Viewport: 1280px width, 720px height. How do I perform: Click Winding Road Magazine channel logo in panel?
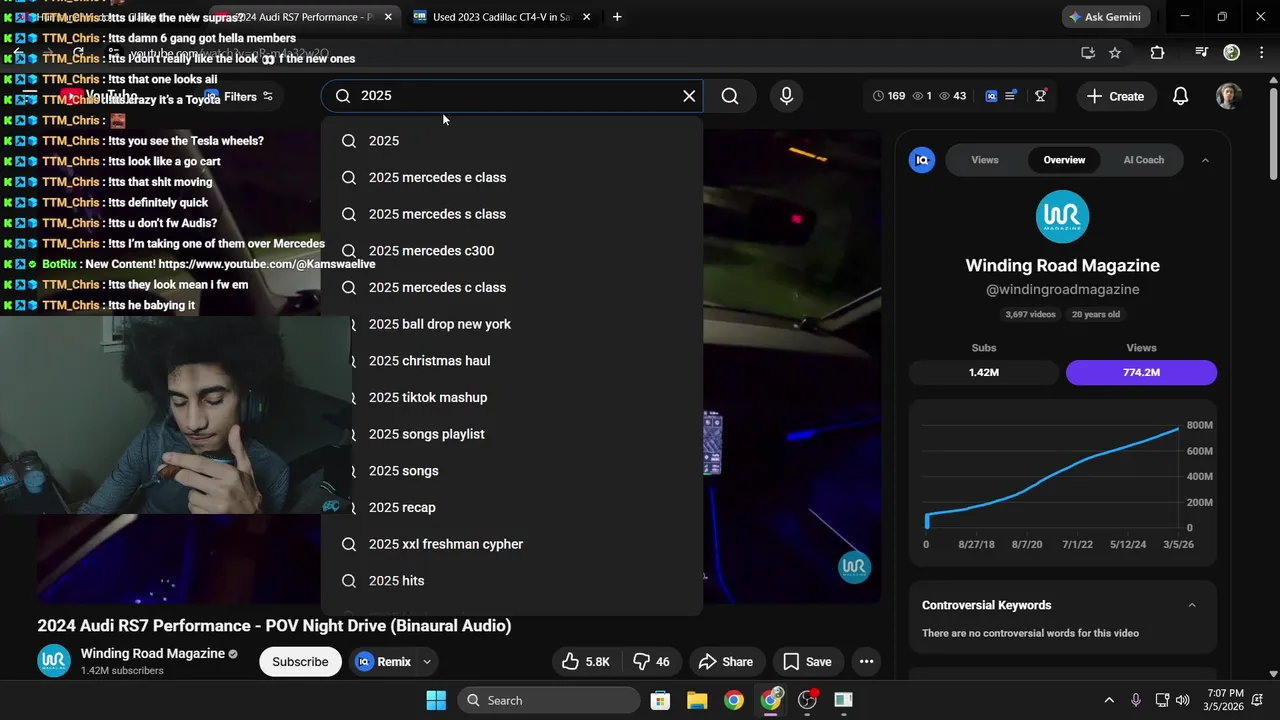1062,216
